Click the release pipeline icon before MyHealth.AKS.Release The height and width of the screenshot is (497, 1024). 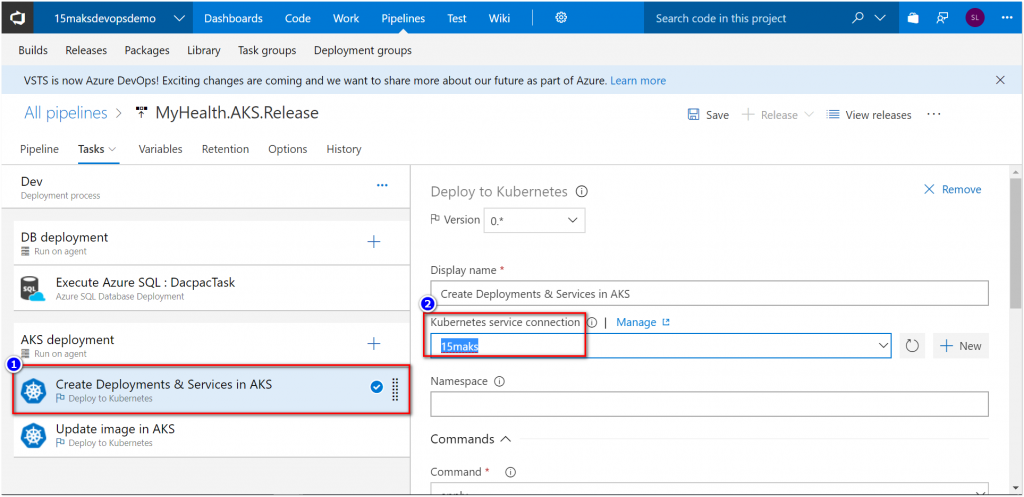(141, 113)
